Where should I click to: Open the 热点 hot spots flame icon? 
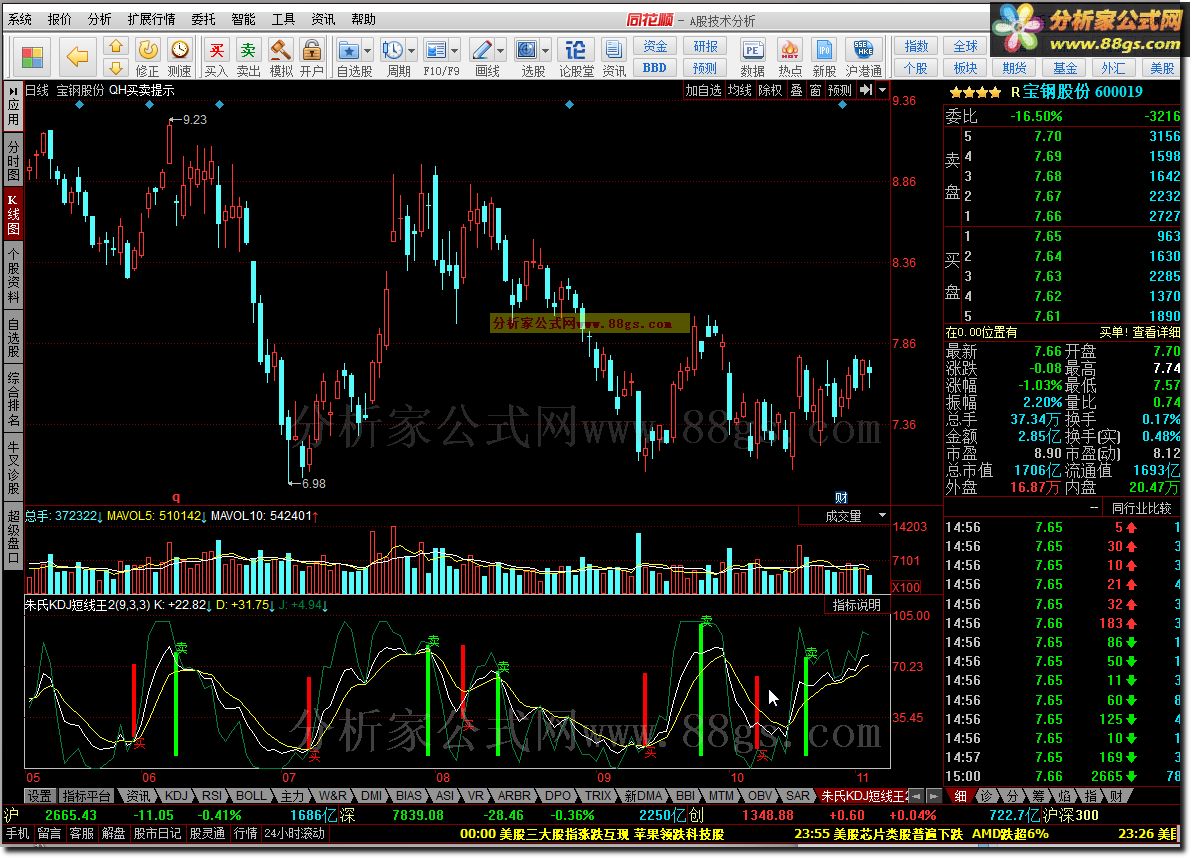[790, 58]
